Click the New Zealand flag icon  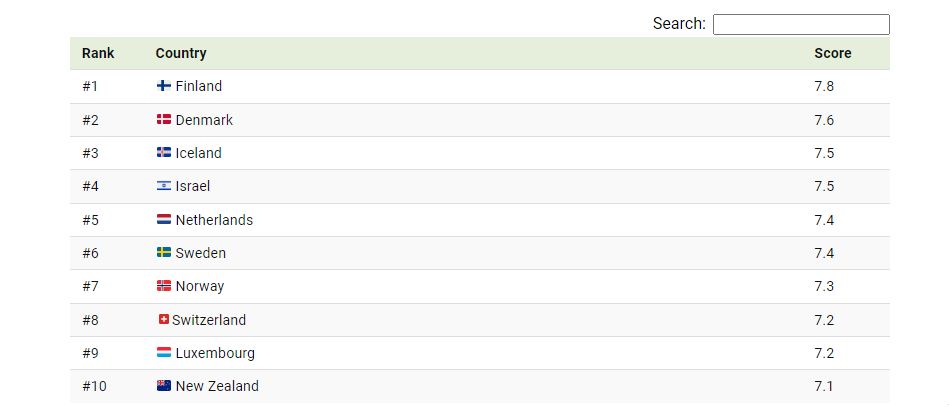pos(163,386)
